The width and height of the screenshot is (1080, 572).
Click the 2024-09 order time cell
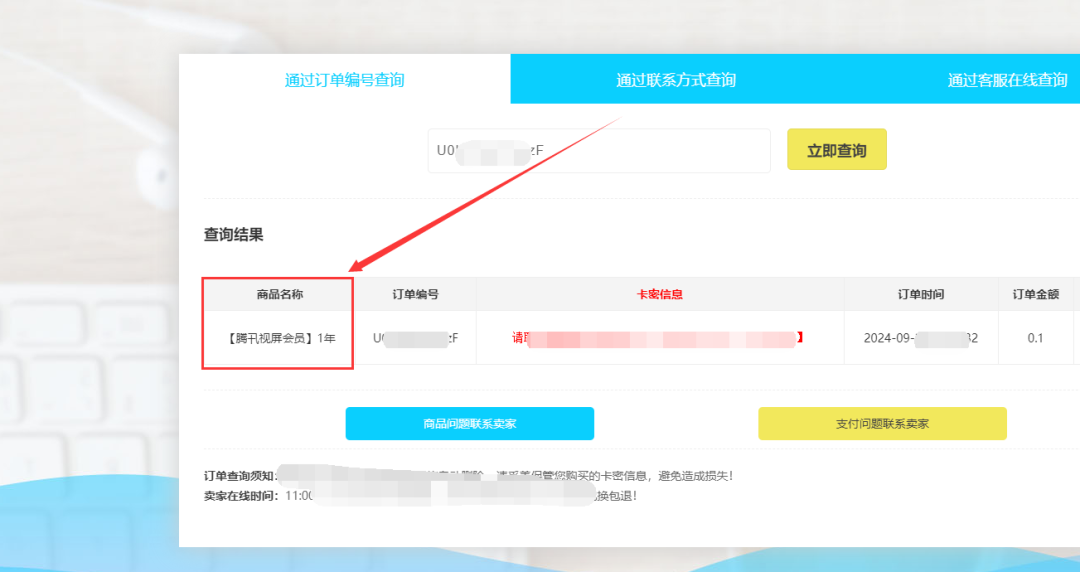[921, 338]
